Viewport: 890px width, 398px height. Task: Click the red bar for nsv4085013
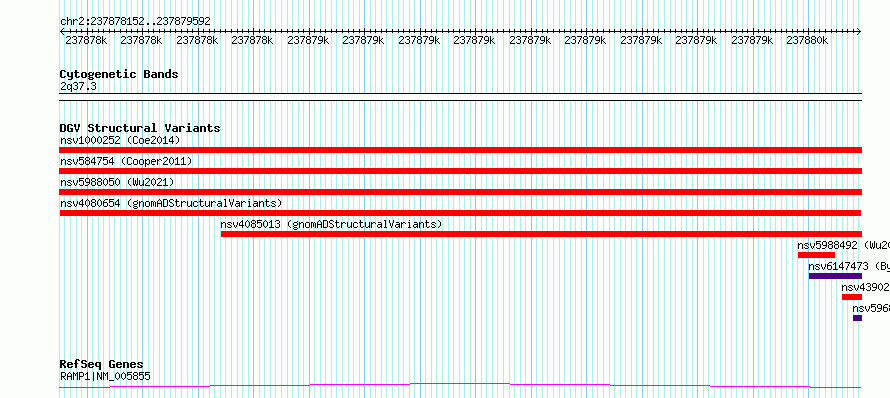pos(541,234)
